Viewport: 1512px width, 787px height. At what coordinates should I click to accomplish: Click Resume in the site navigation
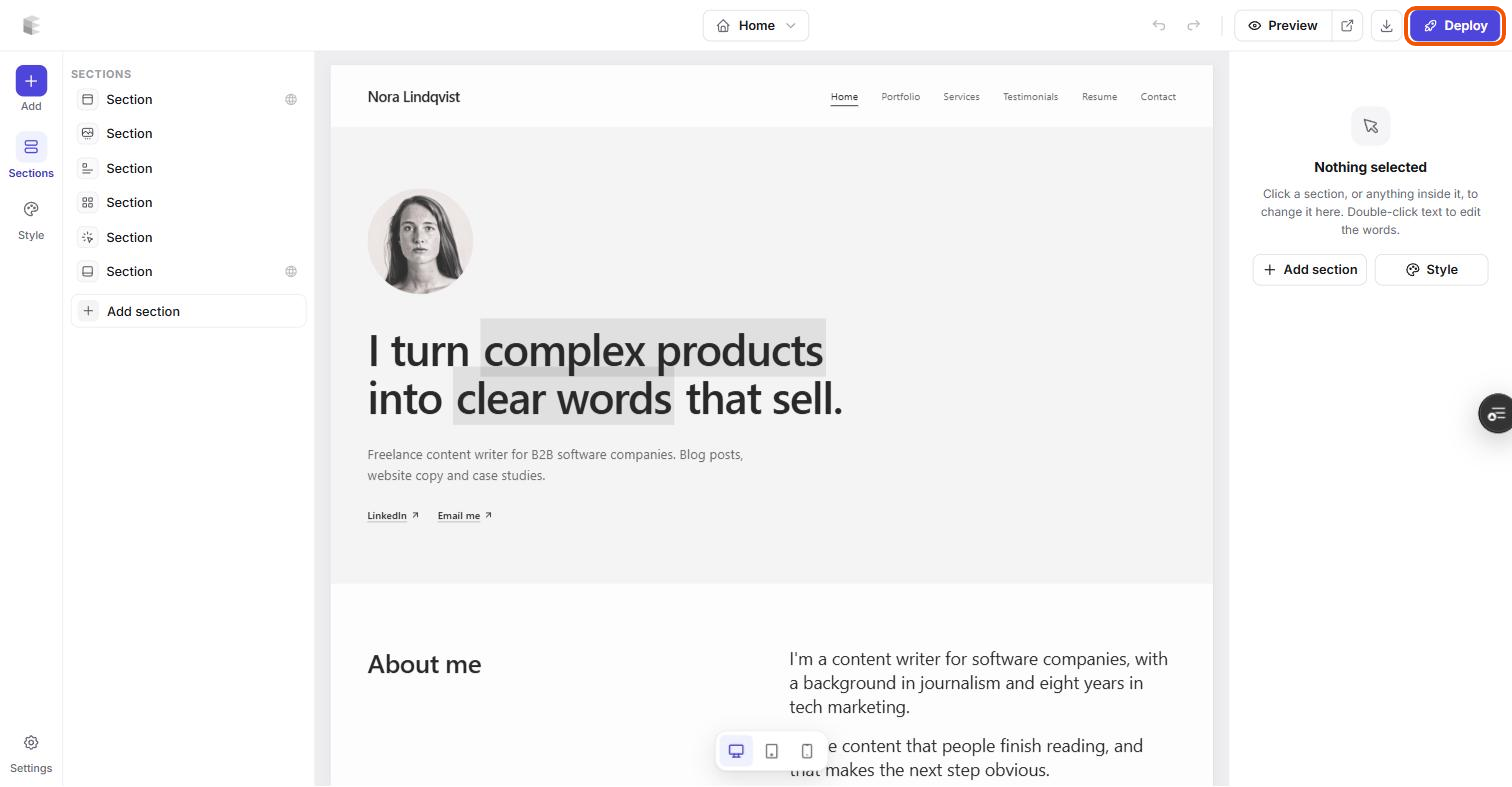pos(1099,97)
